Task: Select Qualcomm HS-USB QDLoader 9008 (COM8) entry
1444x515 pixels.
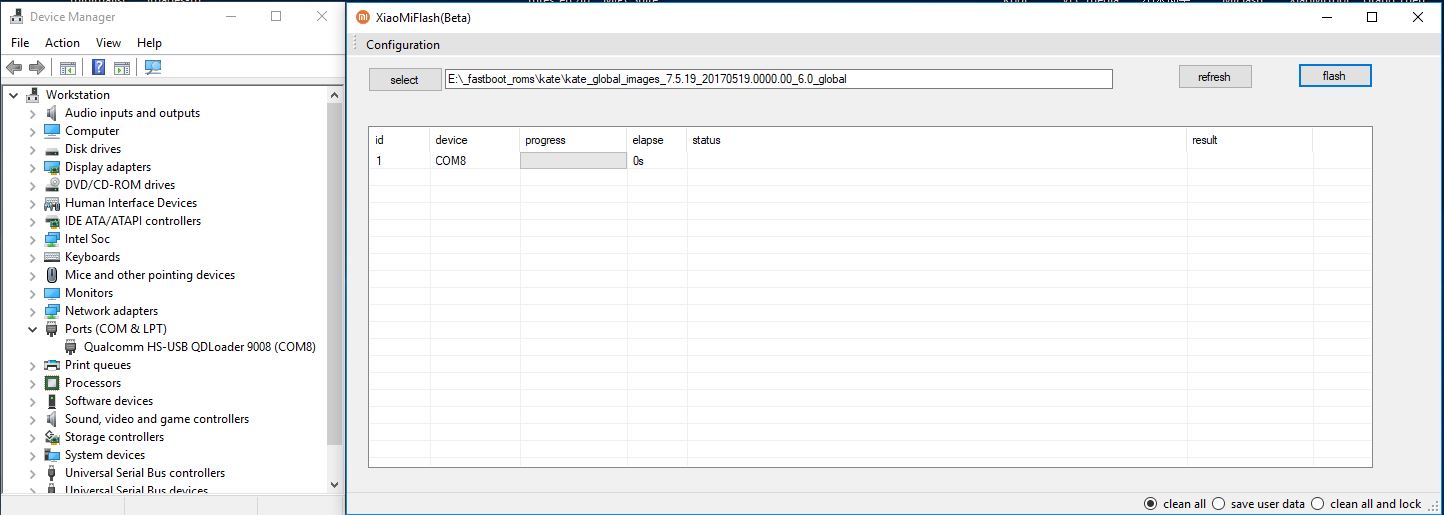Action: 200,347
